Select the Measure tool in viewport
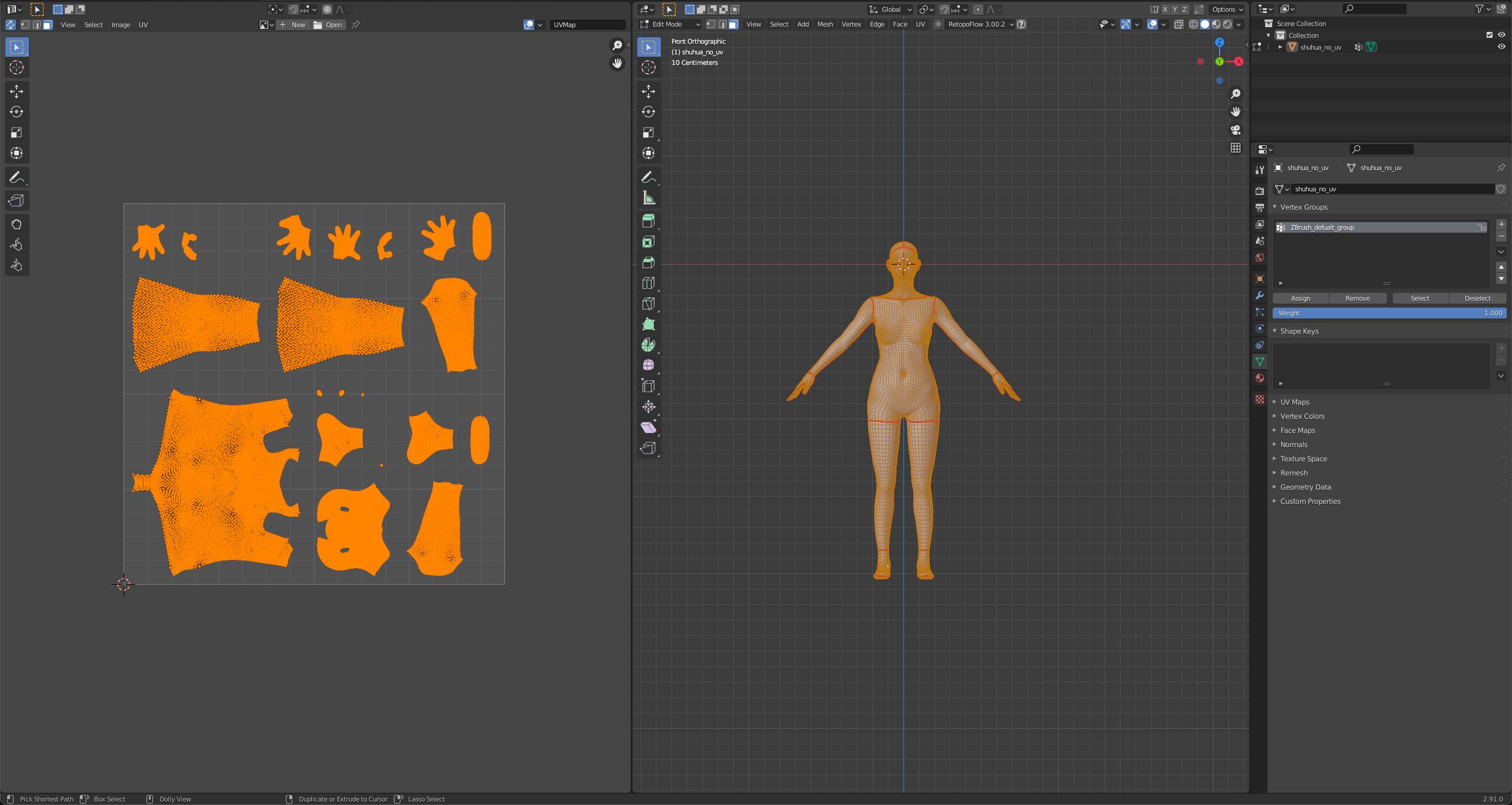The width and height of the screenshot is (1512, 805). click(649, 198)
